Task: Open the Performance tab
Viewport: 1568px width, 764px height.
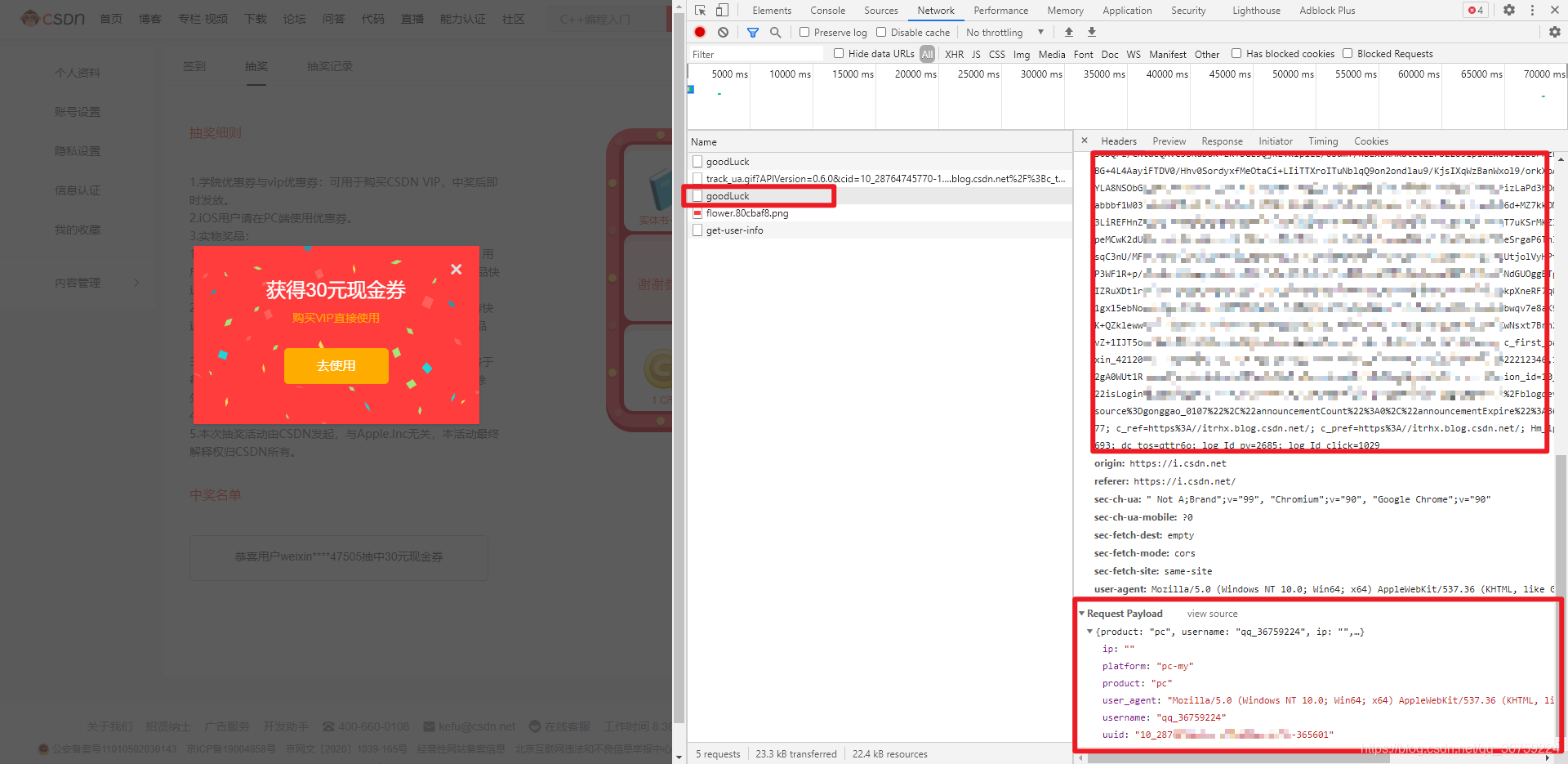Action: coord(1000,11)
